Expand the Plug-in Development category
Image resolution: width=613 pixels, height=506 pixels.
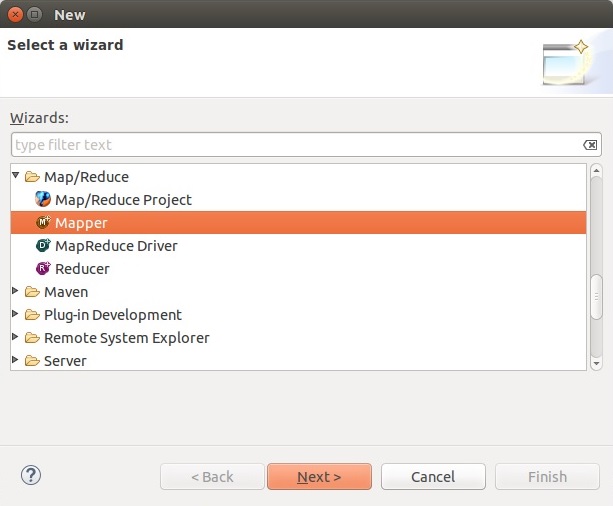[x=15, y=314]
